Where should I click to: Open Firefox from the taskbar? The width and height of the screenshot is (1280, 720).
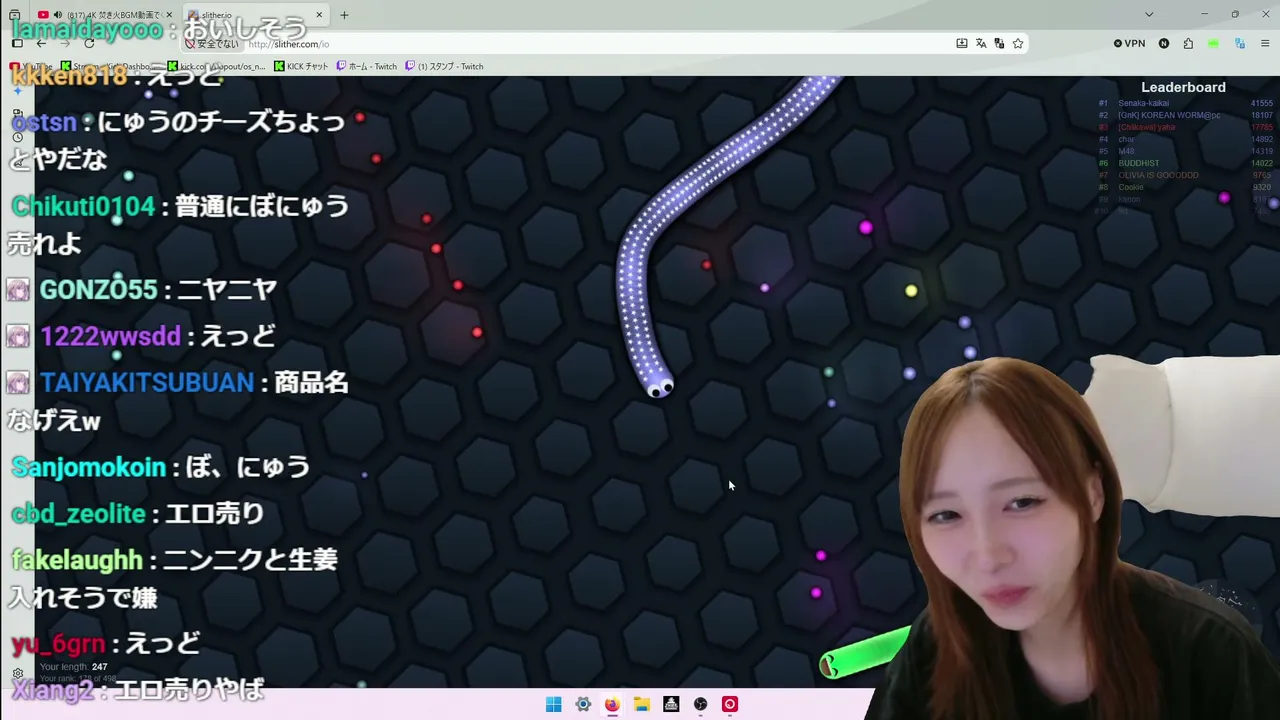point(612,704)
